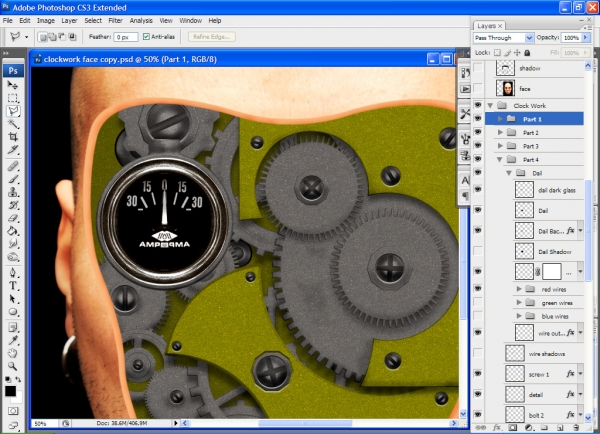Image resolution: width=600 pixels, height=434 pixels.
Task: Select the Sponge tool
Action: [13, 256]
